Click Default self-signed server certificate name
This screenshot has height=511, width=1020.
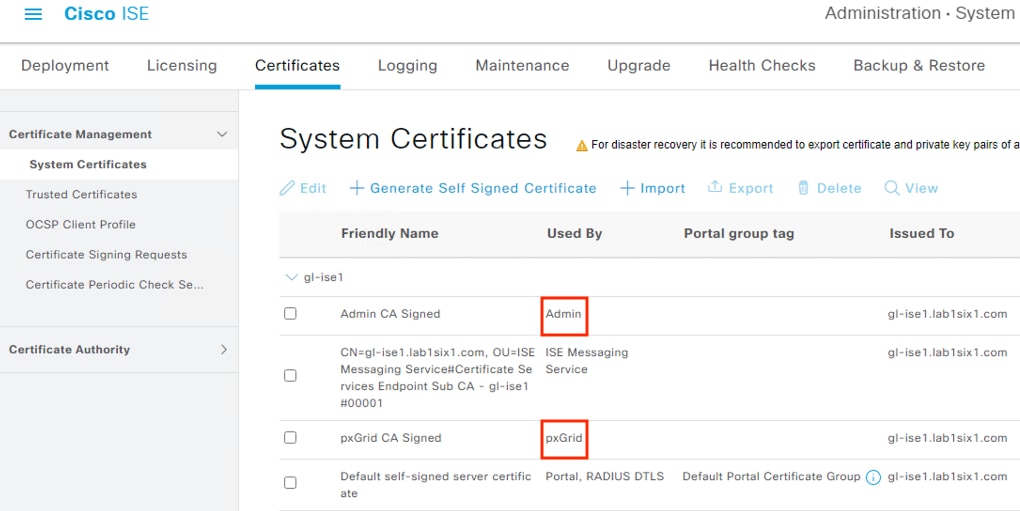click(436, 485)
